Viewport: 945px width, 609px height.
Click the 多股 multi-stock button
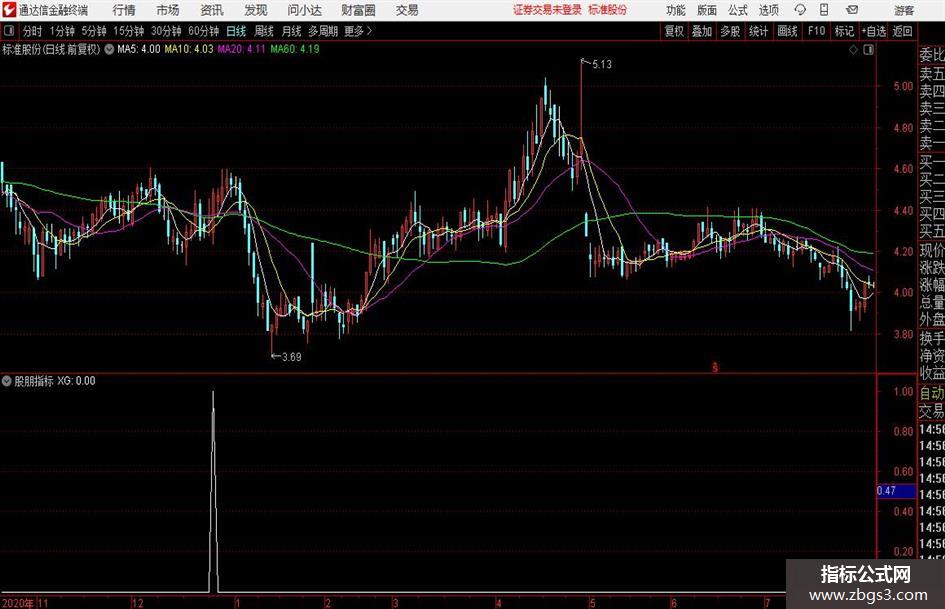pos(730,31)
